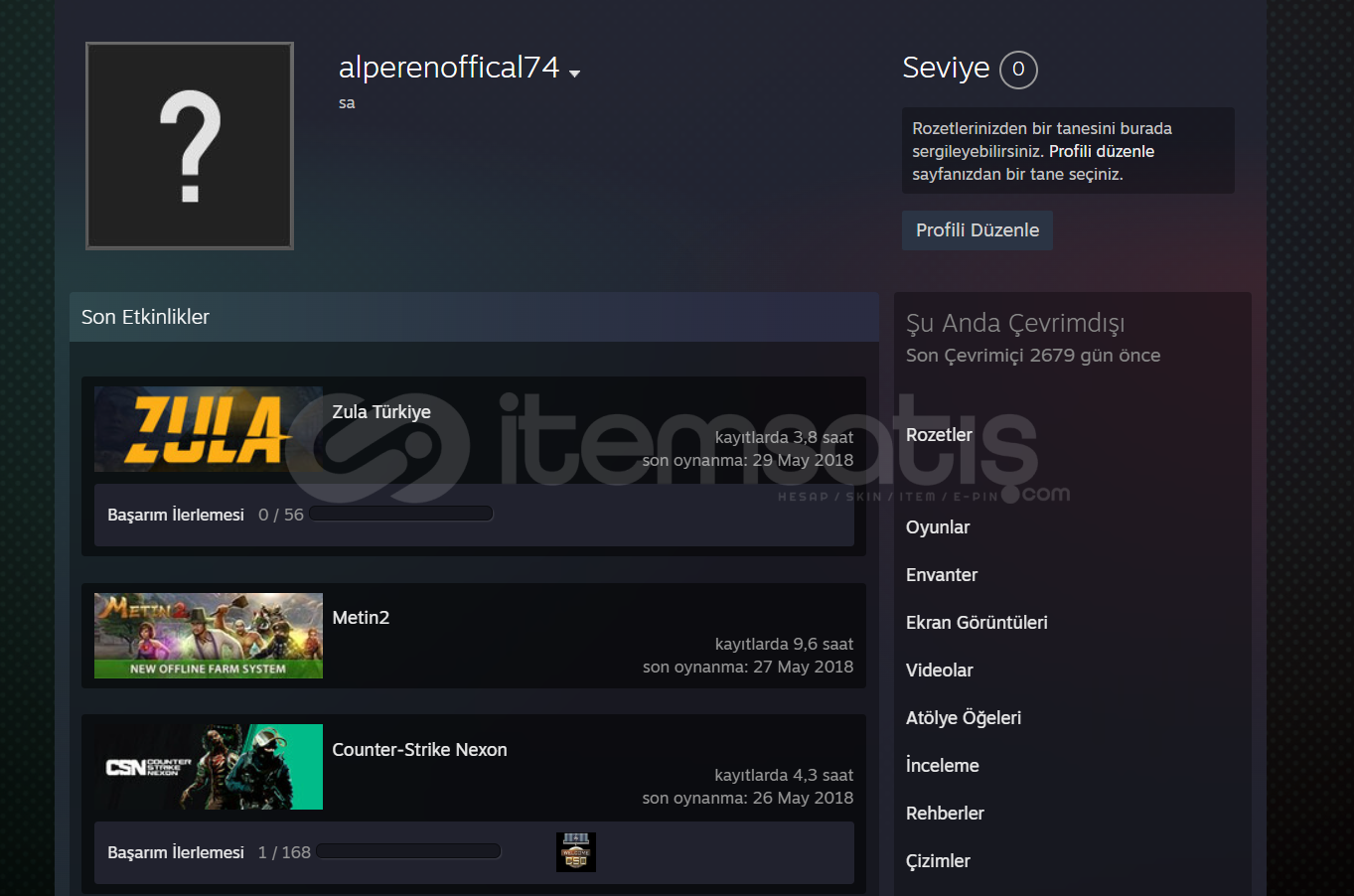Click the Zula Türkiye game title

point(381,412)
